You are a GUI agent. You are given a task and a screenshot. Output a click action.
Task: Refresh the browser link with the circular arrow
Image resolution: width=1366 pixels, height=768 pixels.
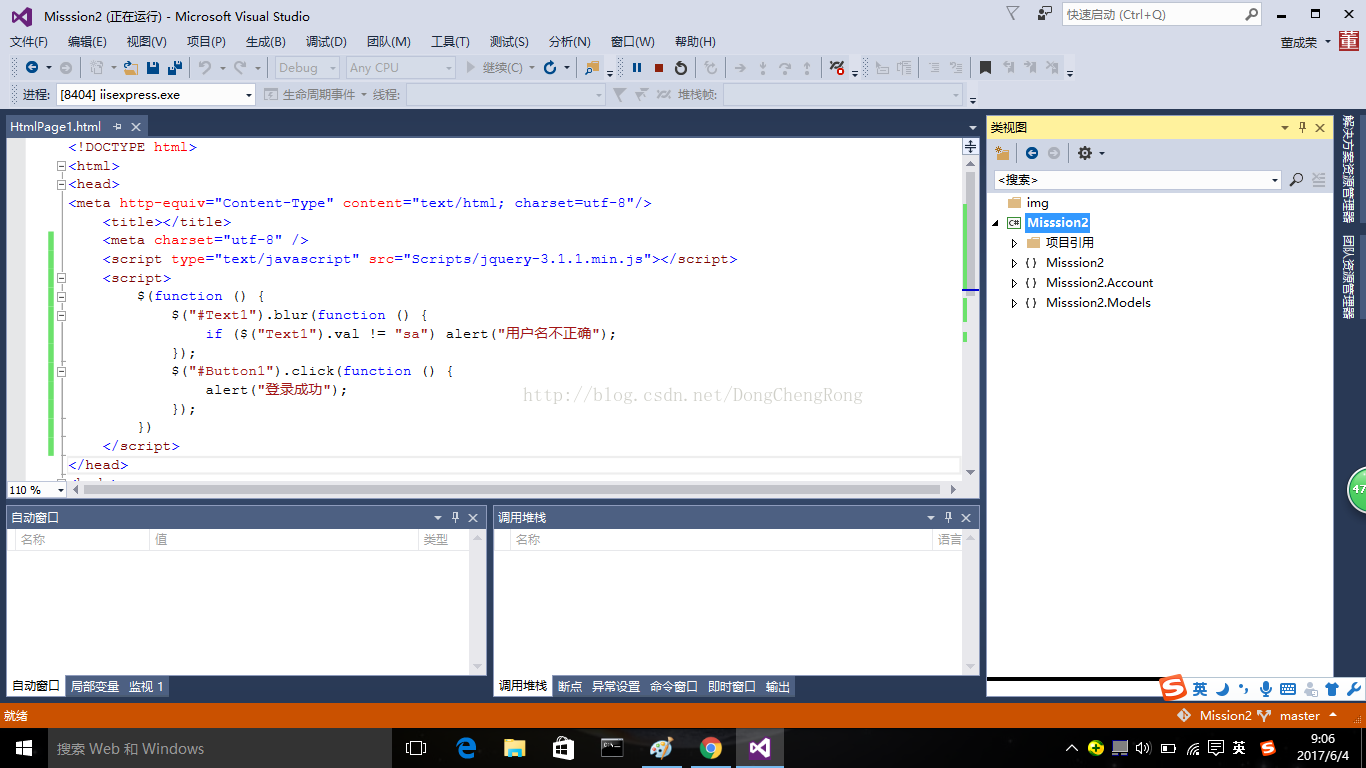click(550, 68)
